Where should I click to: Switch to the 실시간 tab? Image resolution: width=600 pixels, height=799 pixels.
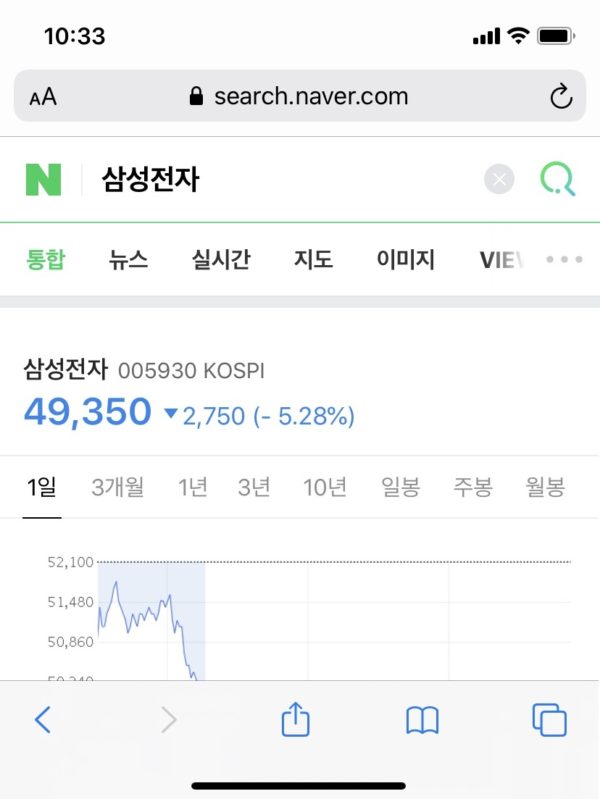coord(221,260)
